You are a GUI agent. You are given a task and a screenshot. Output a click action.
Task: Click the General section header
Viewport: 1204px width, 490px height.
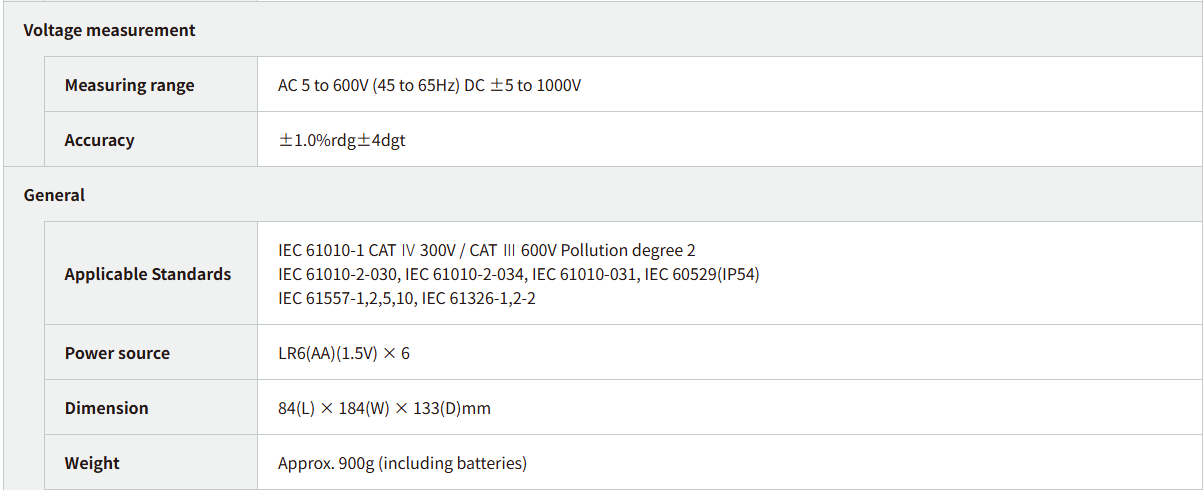[x=54, y=195]
